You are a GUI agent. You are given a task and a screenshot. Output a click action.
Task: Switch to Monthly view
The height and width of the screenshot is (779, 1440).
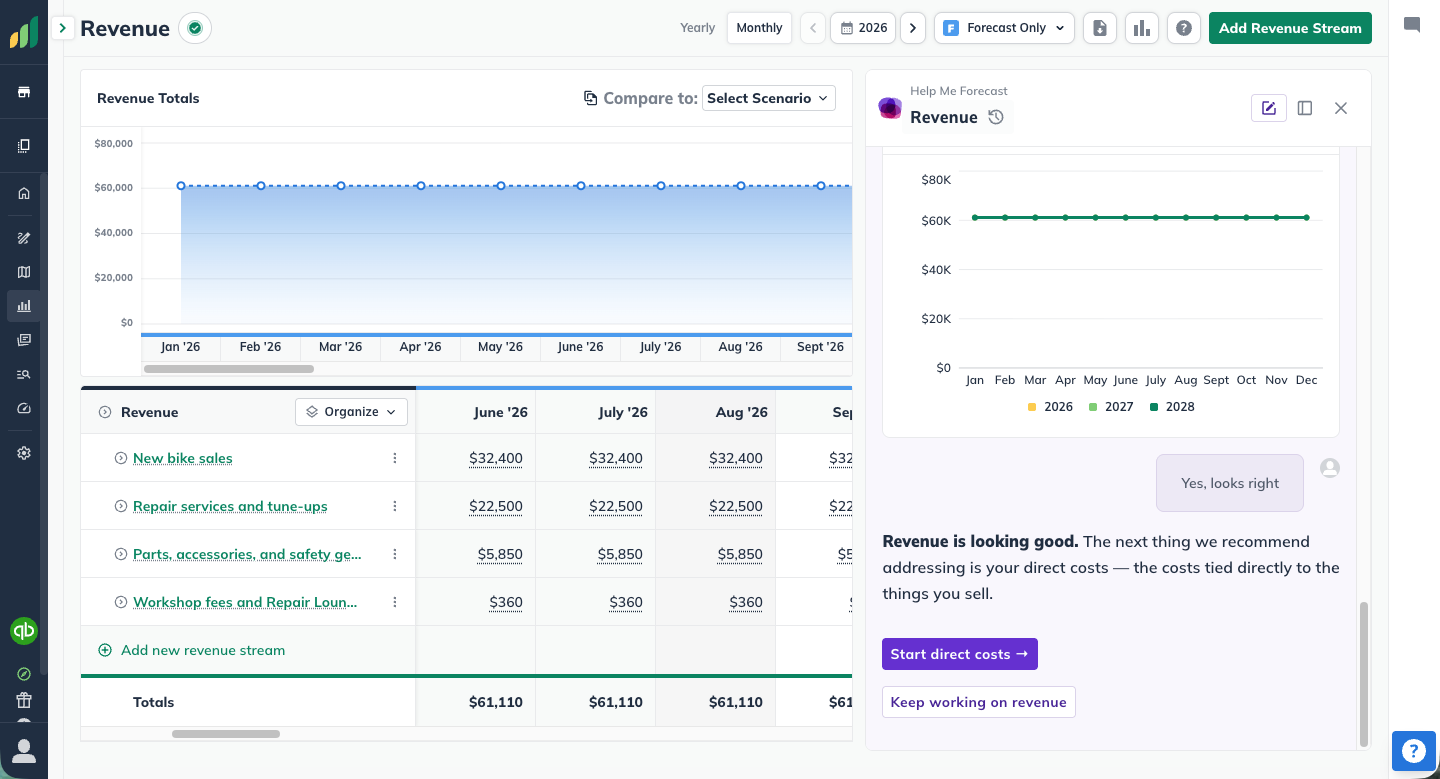pos(759,28)
